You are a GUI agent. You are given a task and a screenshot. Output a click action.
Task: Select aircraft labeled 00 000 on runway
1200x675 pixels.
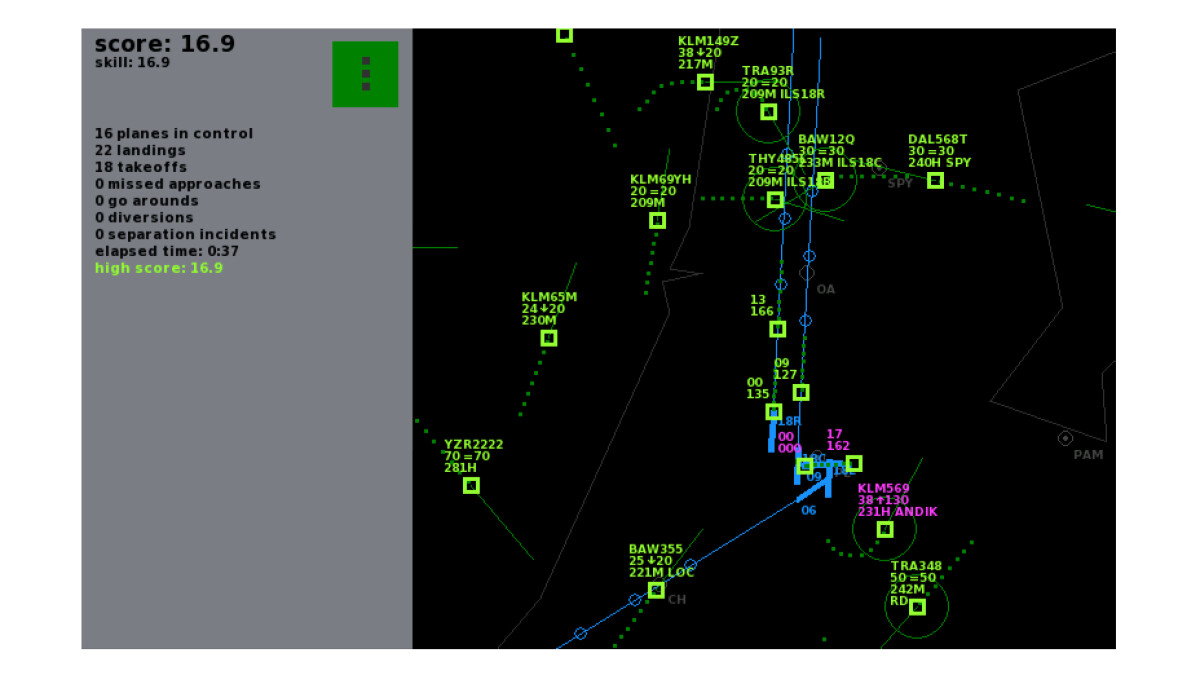[x=804, y=466]
